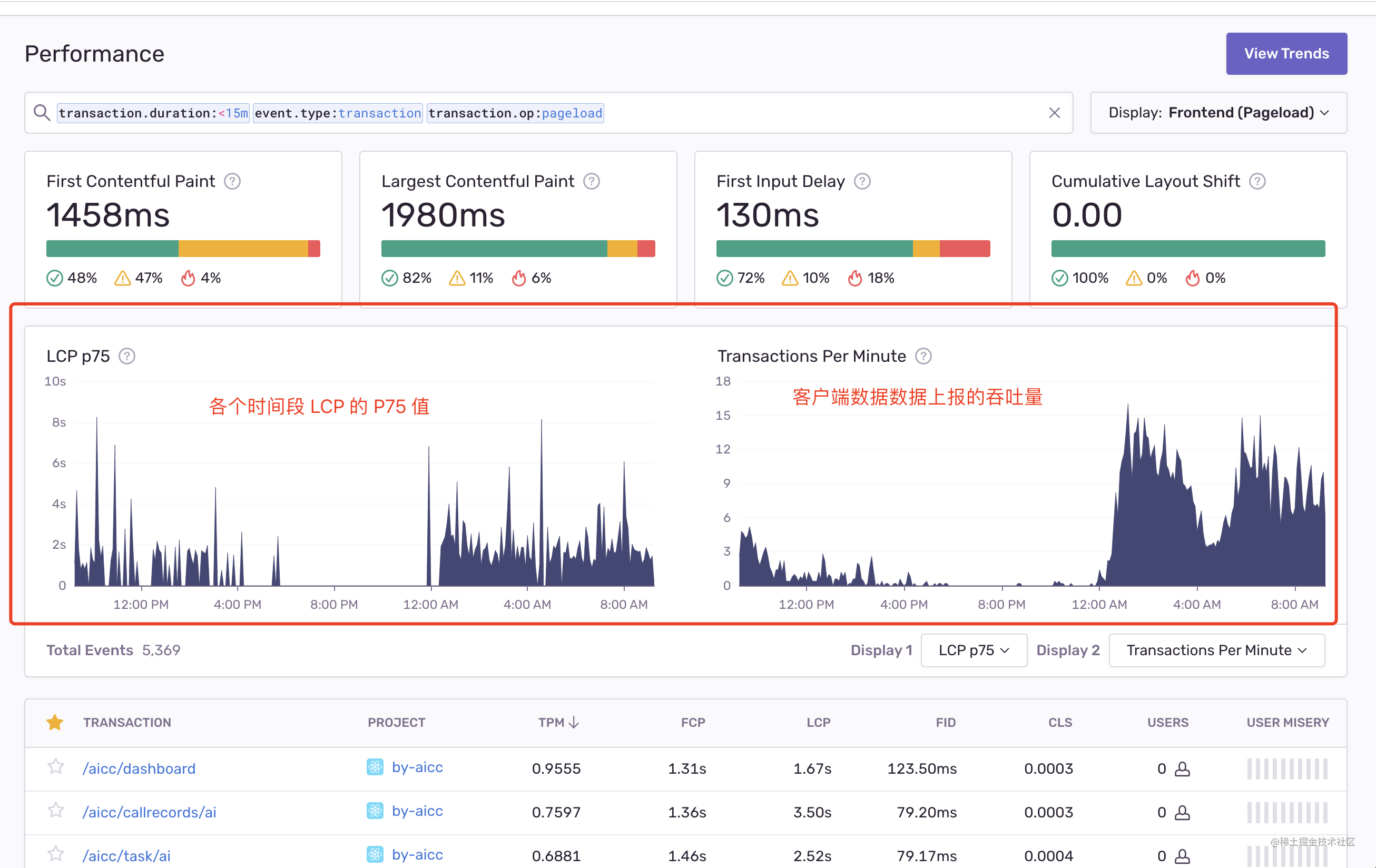Click FID good checkmark icon 72%
1376x868 pixels.
(x=724, y=278)
